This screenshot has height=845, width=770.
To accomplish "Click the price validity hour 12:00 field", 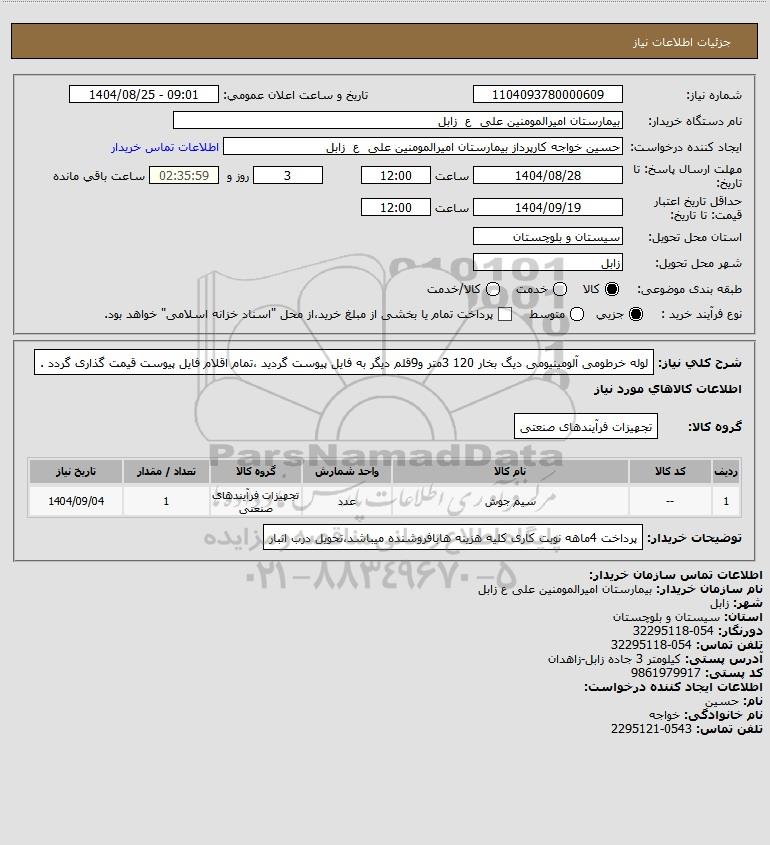I will (396, 207).
